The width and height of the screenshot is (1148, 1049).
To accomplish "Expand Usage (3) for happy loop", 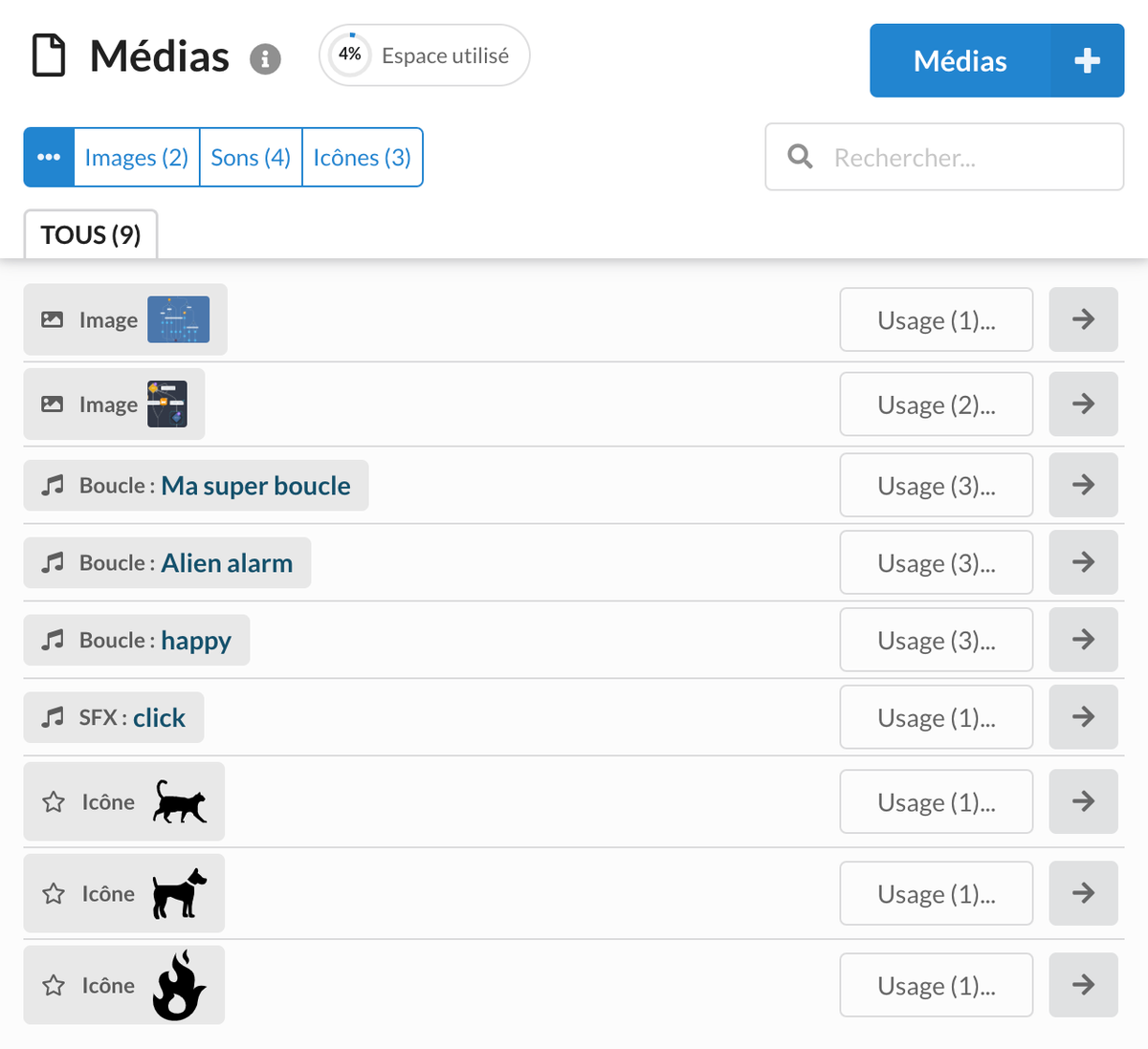I will (x=936, y=640).
